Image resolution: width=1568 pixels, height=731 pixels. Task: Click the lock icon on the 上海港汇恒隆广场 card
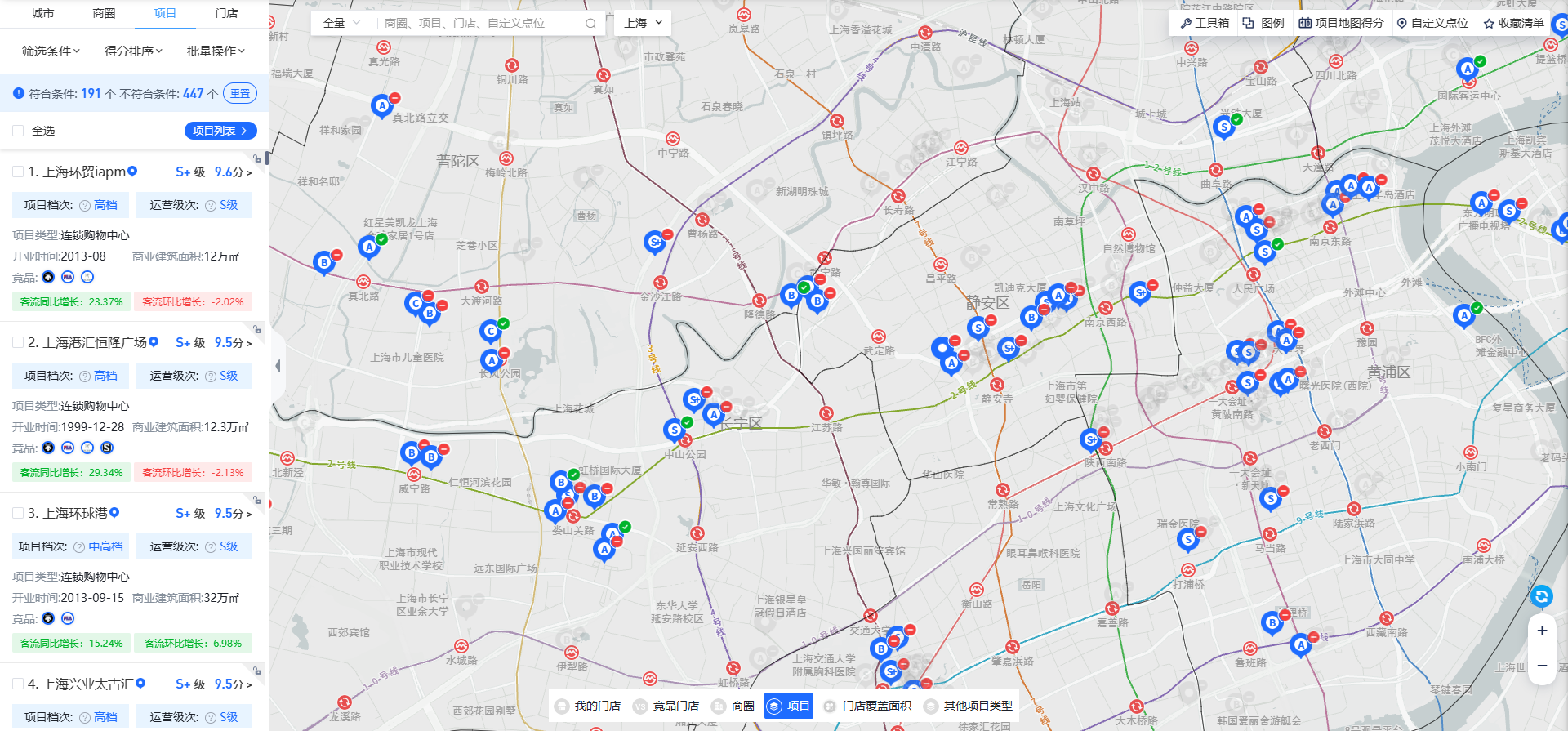point(257,329)
